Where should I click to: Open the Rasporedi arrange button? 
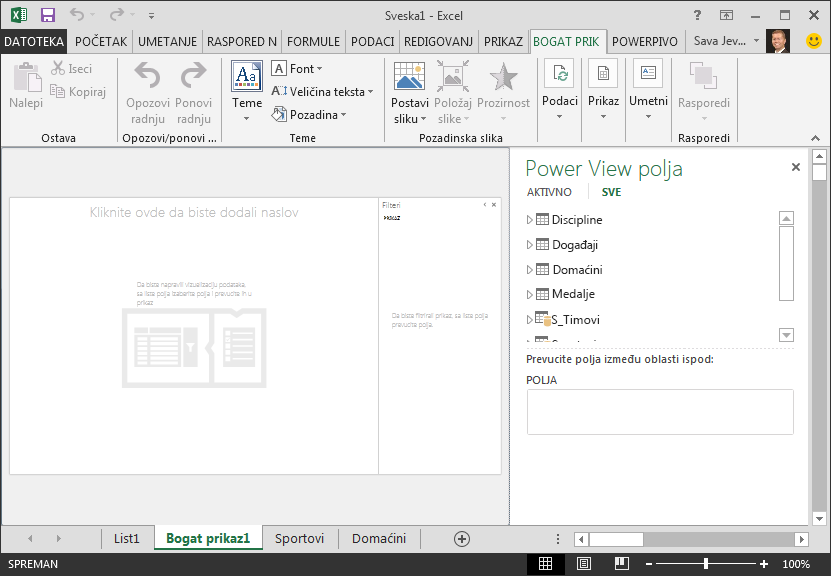point(704,92)
